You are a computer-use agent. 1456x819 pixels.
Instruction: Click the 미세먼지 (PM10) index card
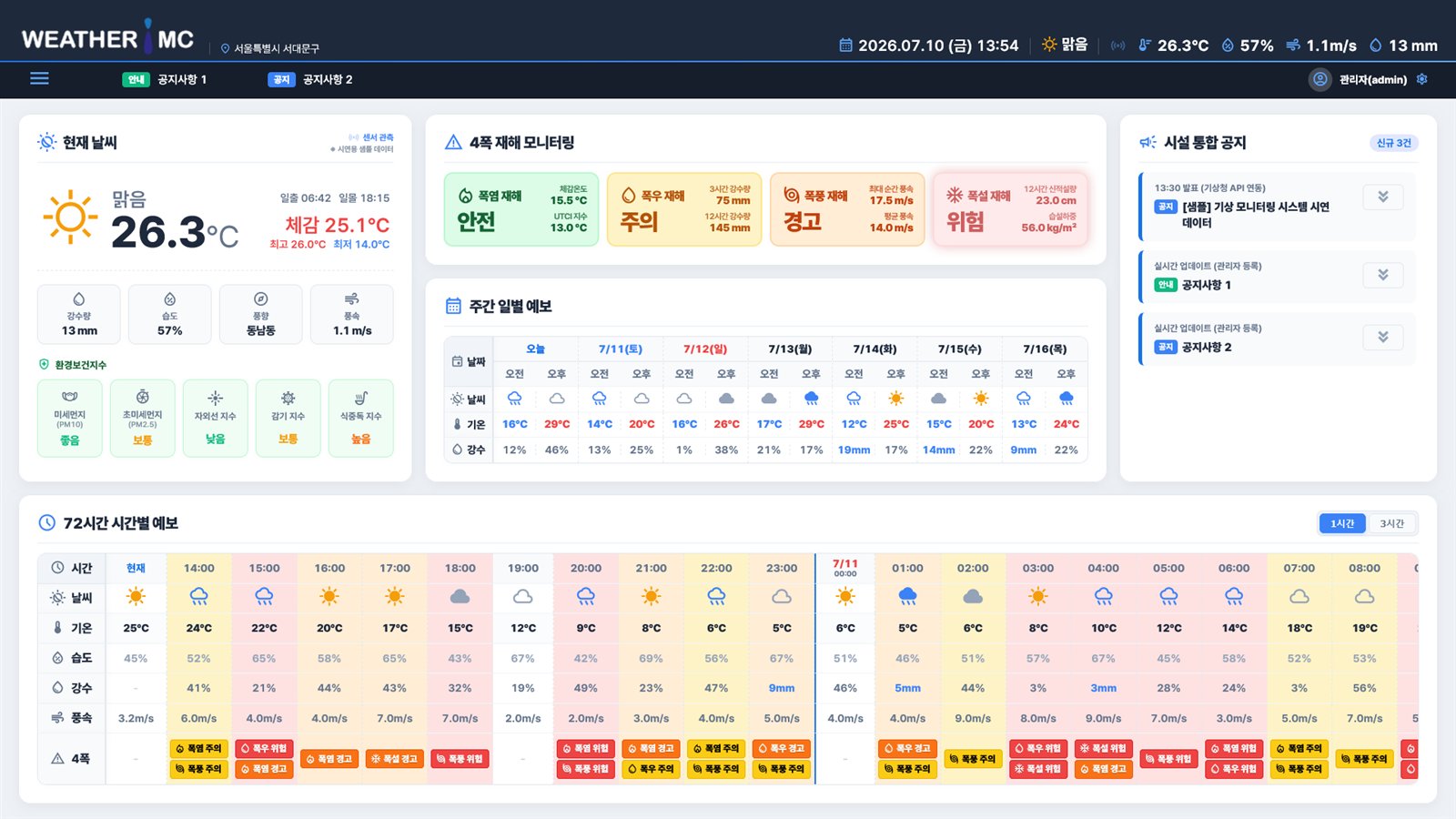tap(70, 418)
